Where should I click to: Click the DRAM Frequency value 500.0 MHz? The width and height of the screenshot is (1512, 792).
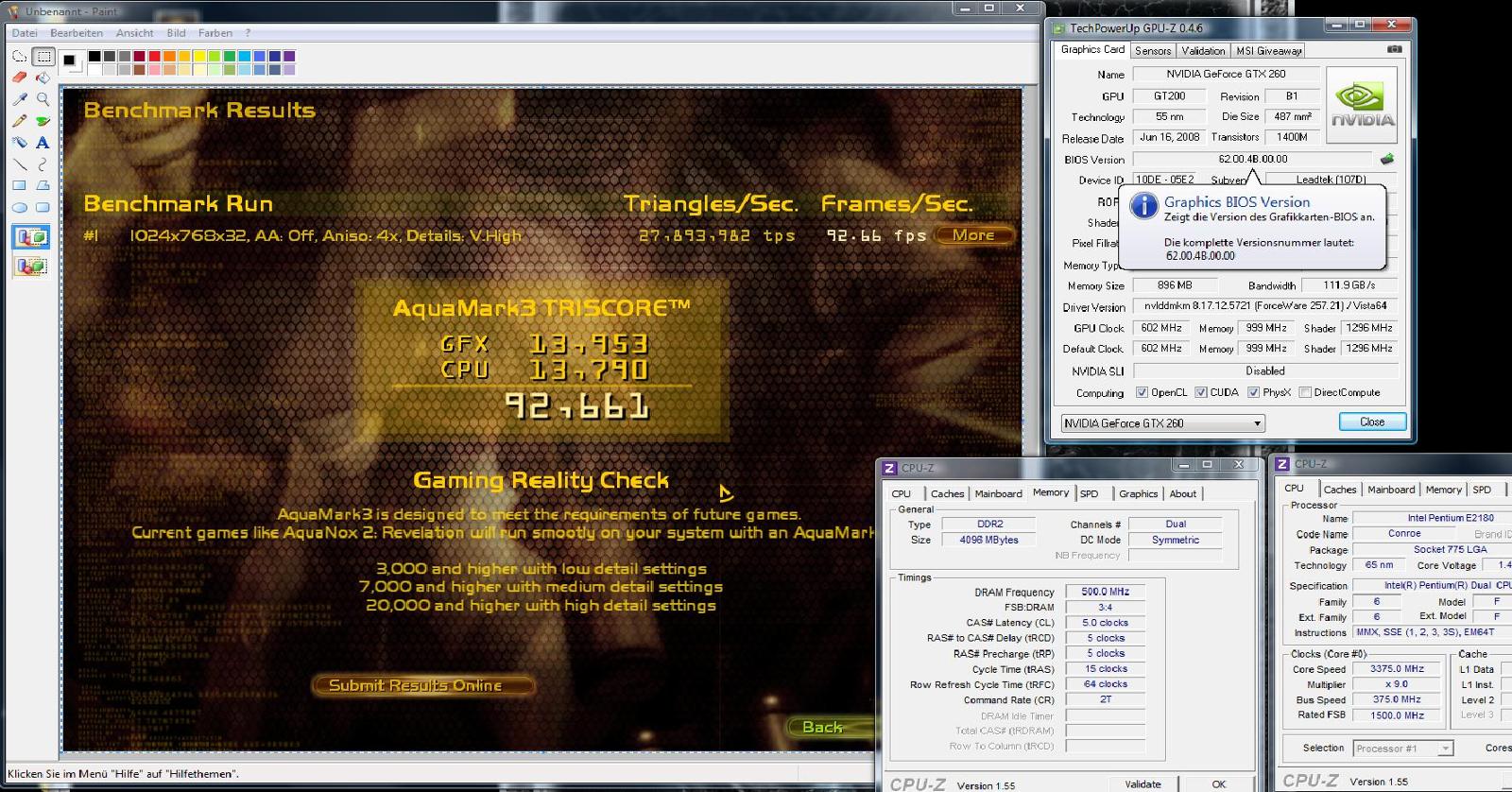point(1105,592)
